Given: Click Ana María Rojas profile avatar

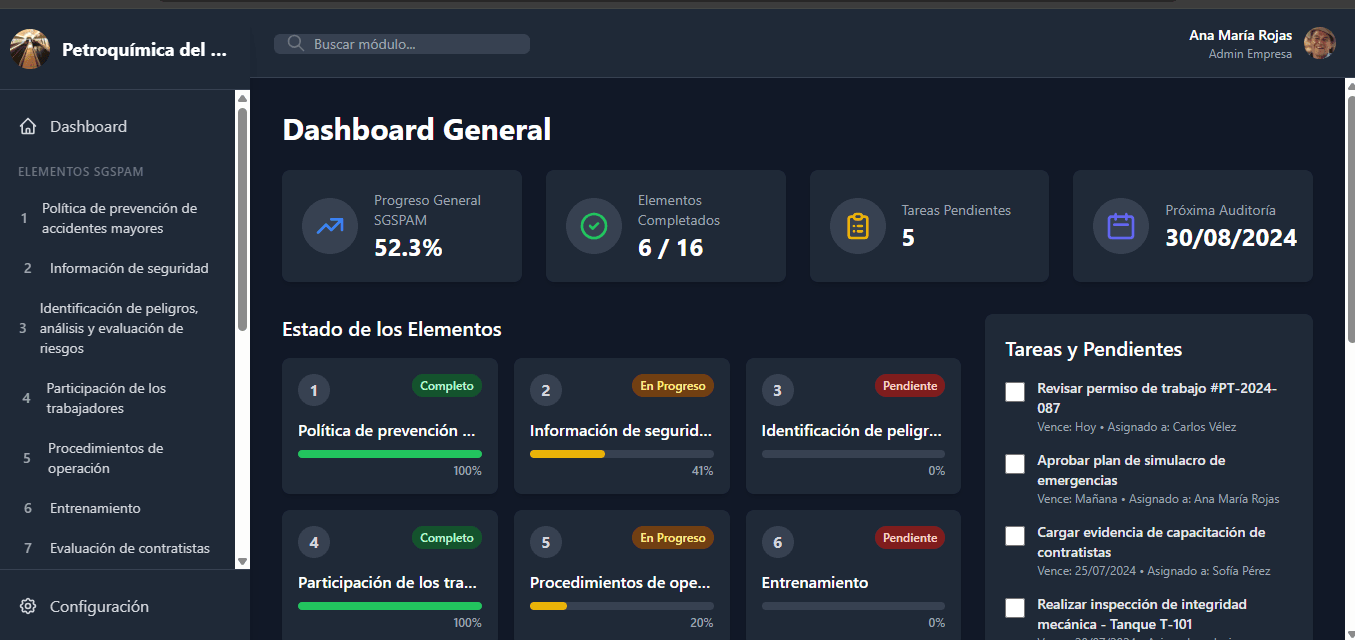Looking at the screenshot, I should [x=1320, y=44].
